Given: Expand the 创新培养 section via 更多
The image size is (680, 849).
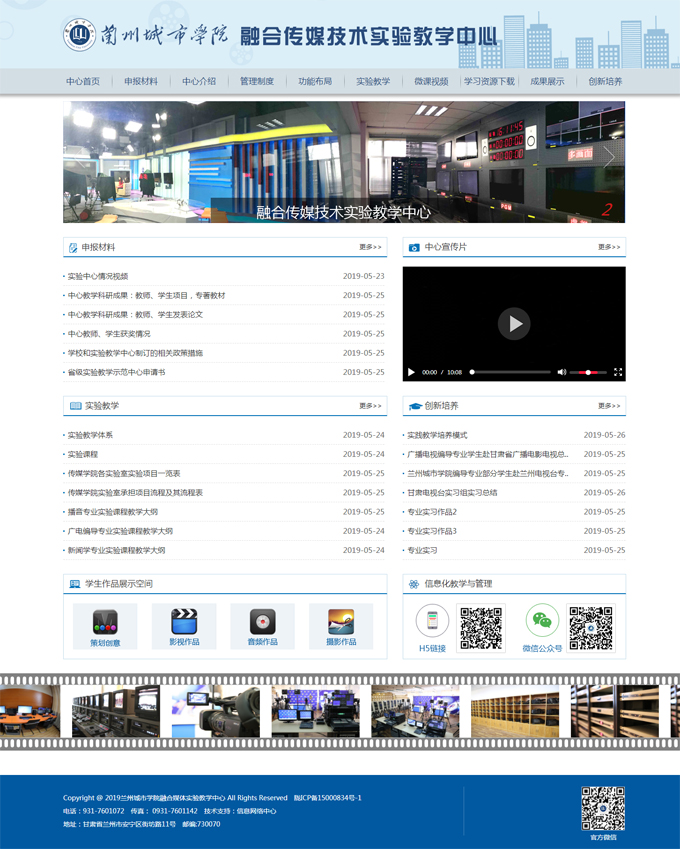Looking at the screenshot, I should tap(609, 406).
